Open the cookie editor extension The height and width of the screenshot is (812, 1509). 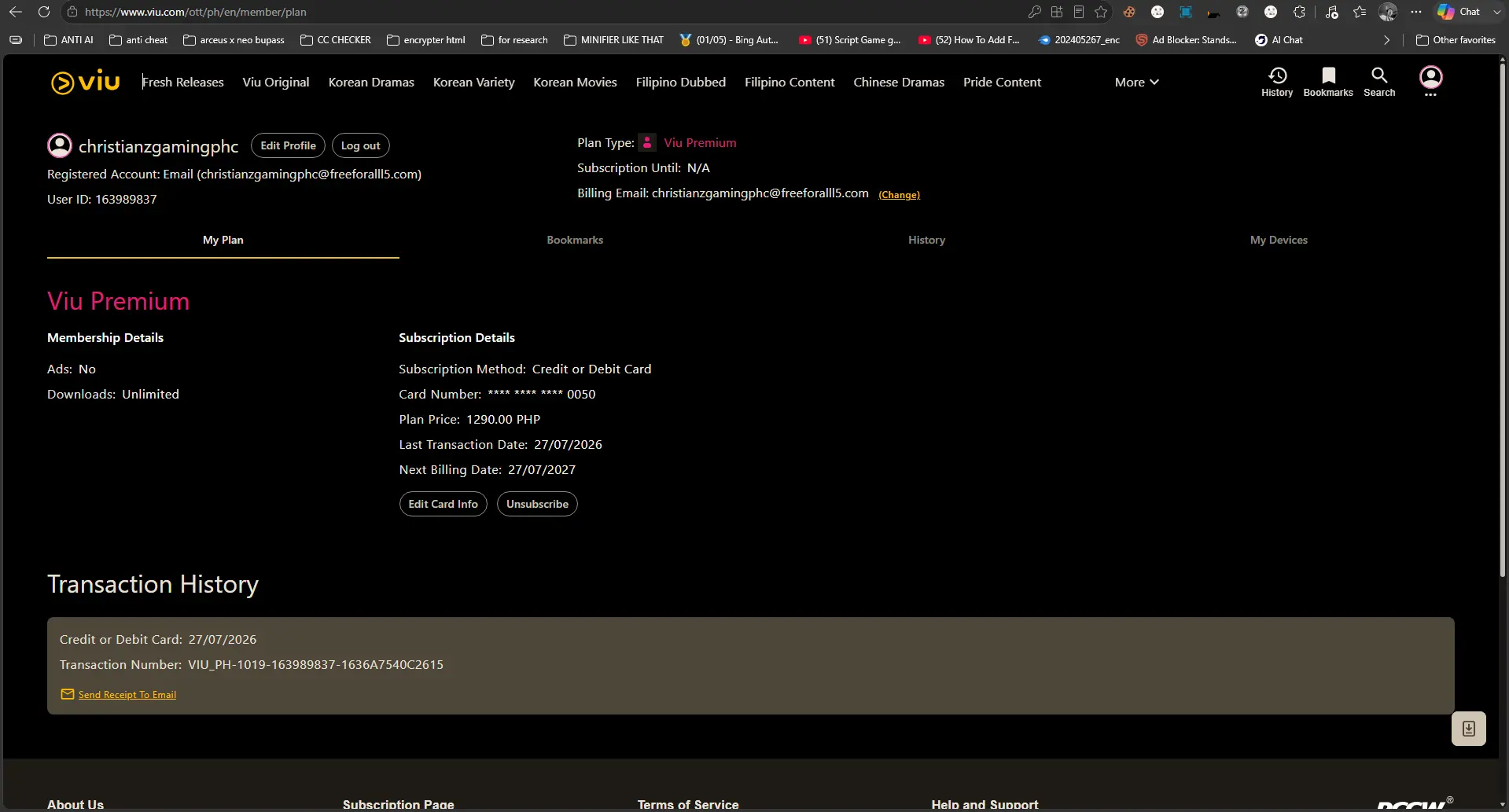pos(1129,12)
